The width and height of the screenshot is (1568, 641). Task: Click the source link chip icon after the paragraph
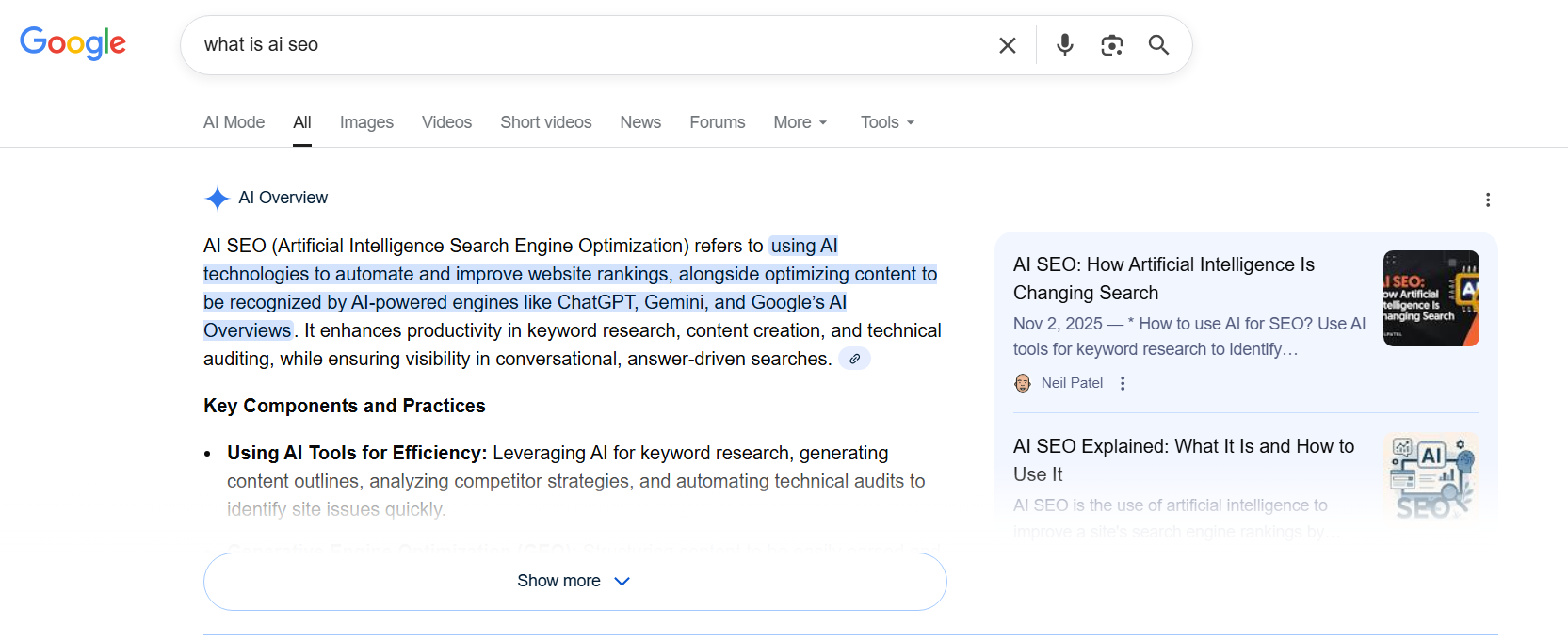[854, 359]
